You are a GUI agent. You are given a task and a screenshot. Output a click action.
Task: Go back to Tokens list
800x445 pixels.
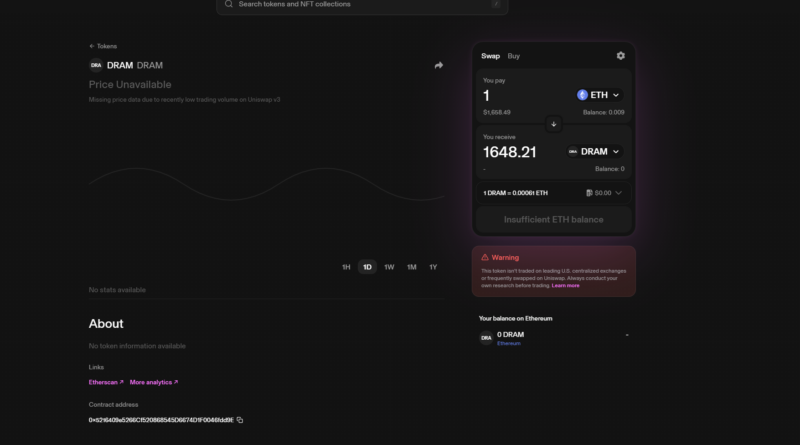point(103,46)
